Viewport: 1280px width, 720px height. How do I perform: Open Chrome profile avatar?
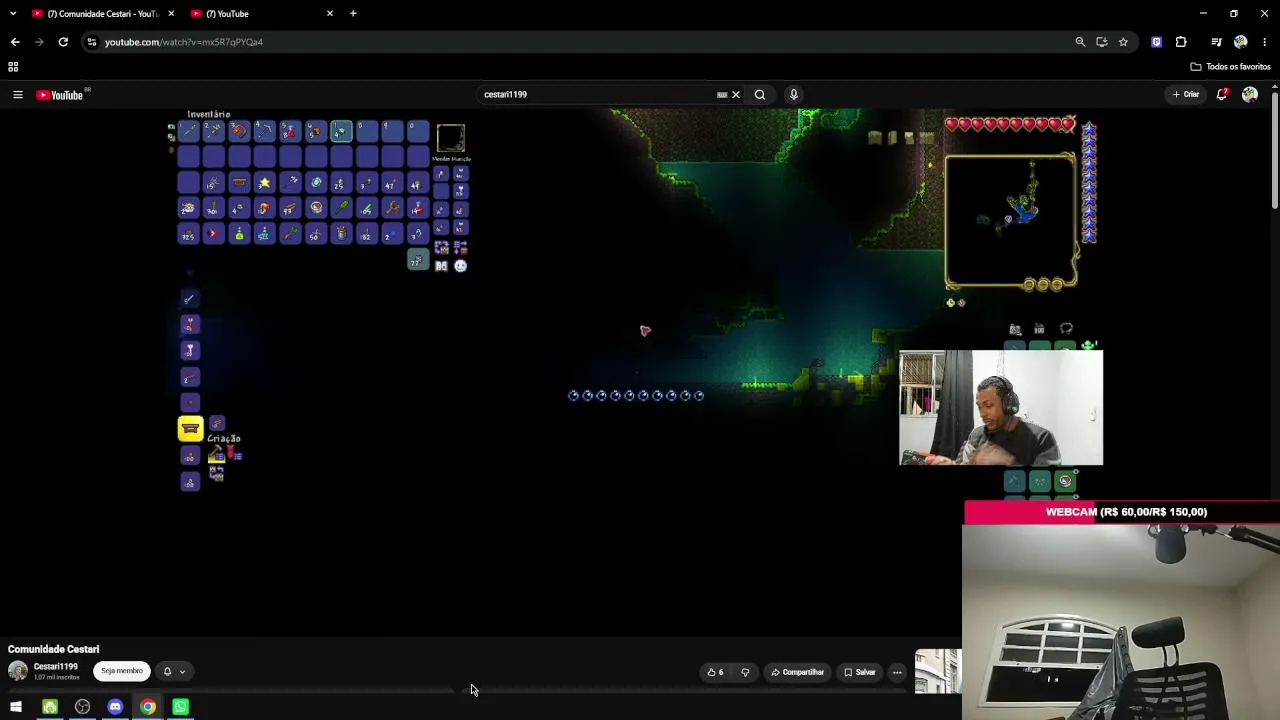pos(1241,42)
